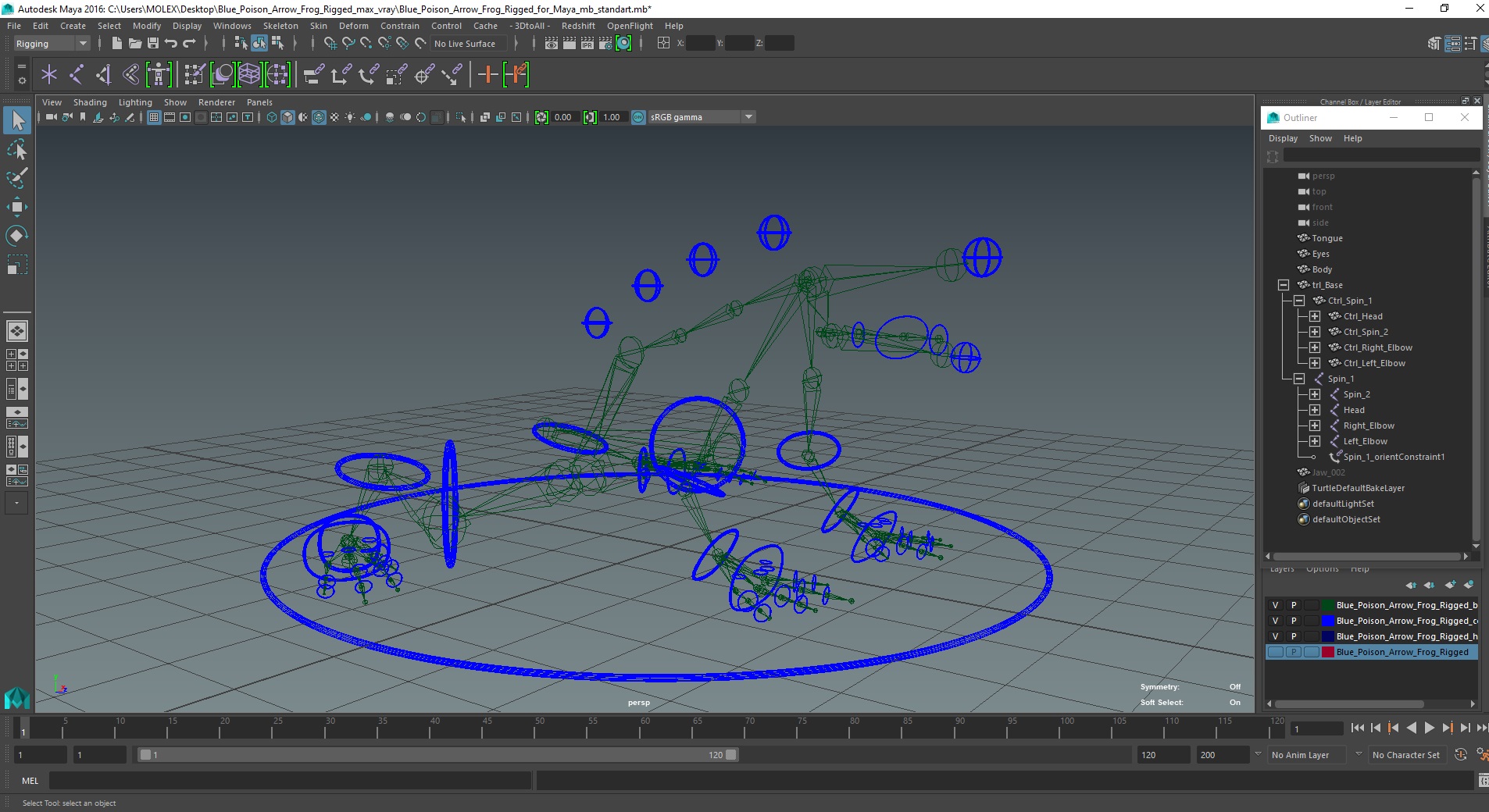Click the HumanIK character shelf icon
The width and height of the screenshot is (1489, 812).
click(159, 75)
